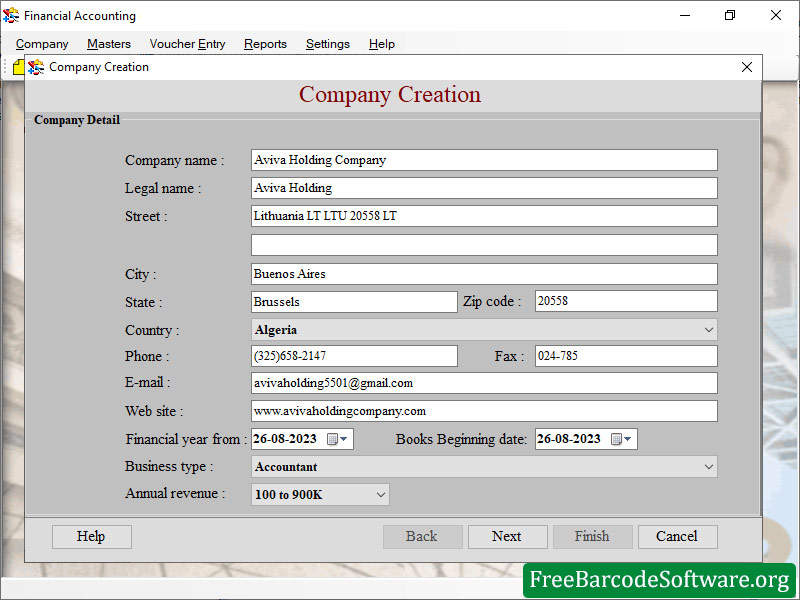Click the Financial Accounting title bar icon
Screen dimensions: 800x600
click(15, 15)
